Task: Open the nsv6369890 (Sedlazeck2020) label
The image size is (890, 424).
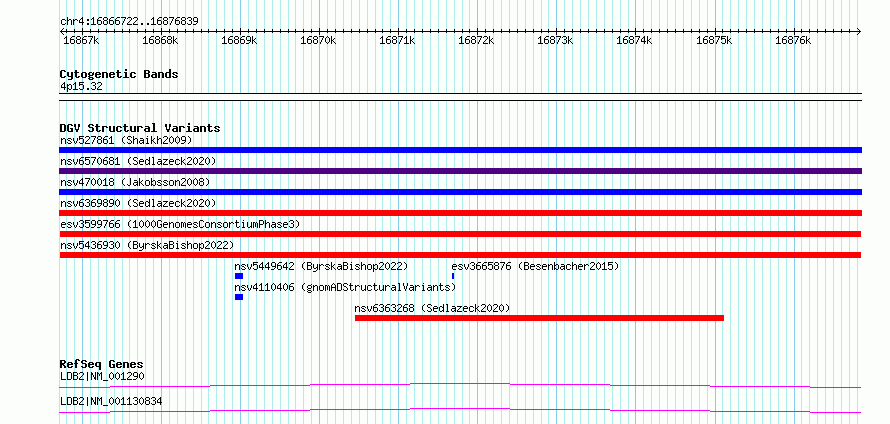Action: click(x=138, y=203)
